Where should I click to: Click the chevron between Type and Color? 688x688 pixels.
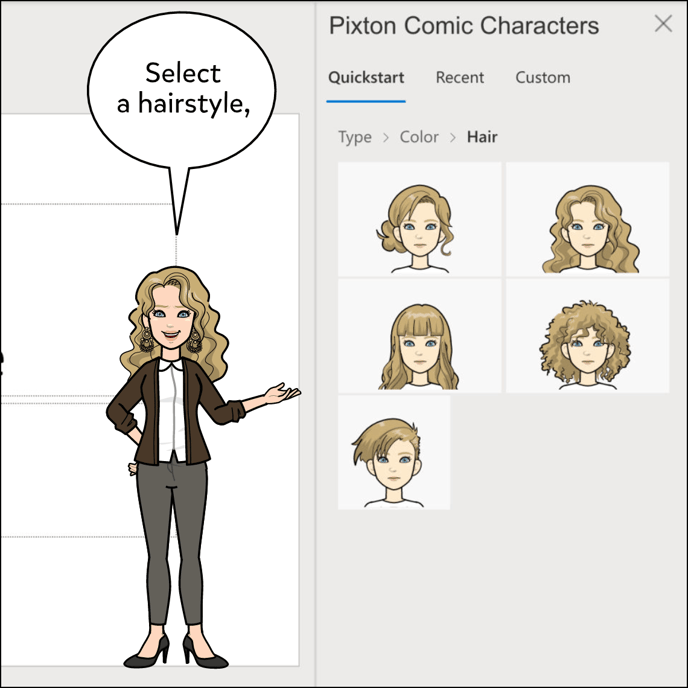[386, 137]
